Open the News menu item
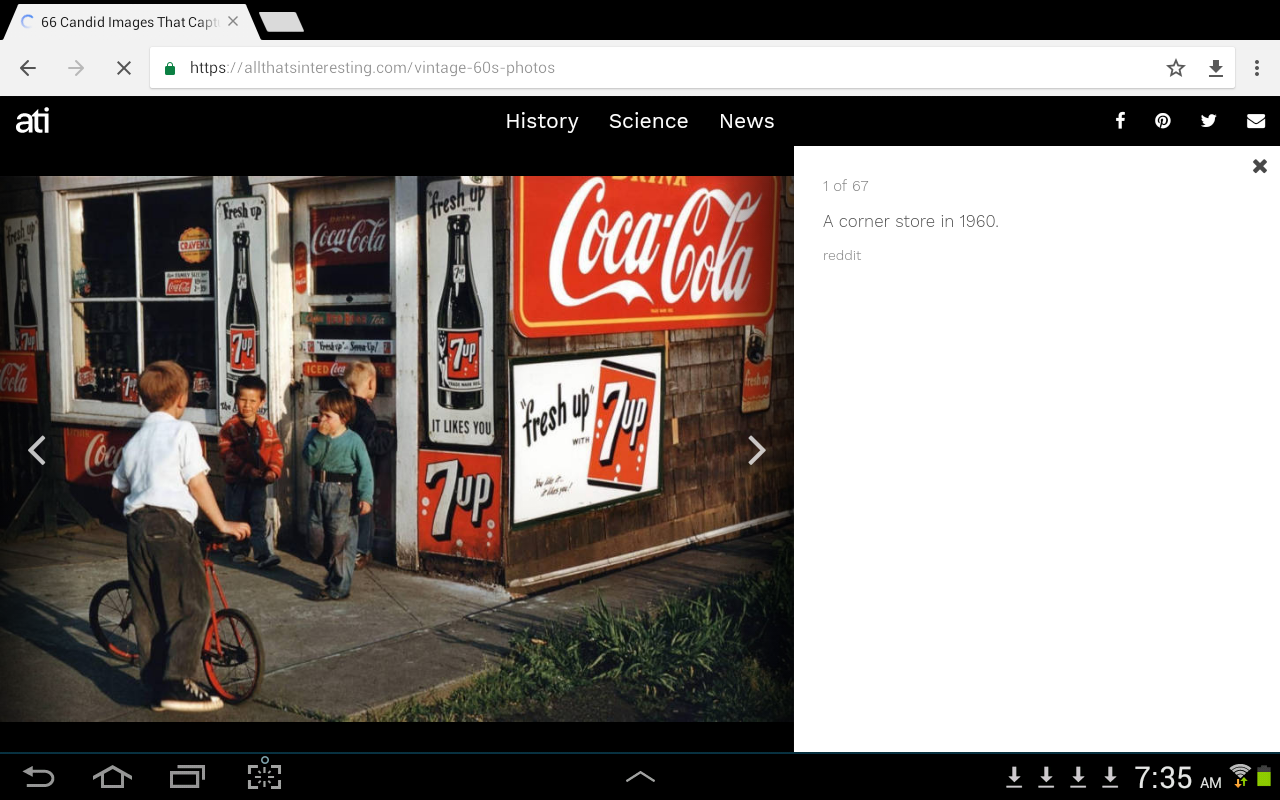This screenshot has height=800, width=1280. click(747, 121)
